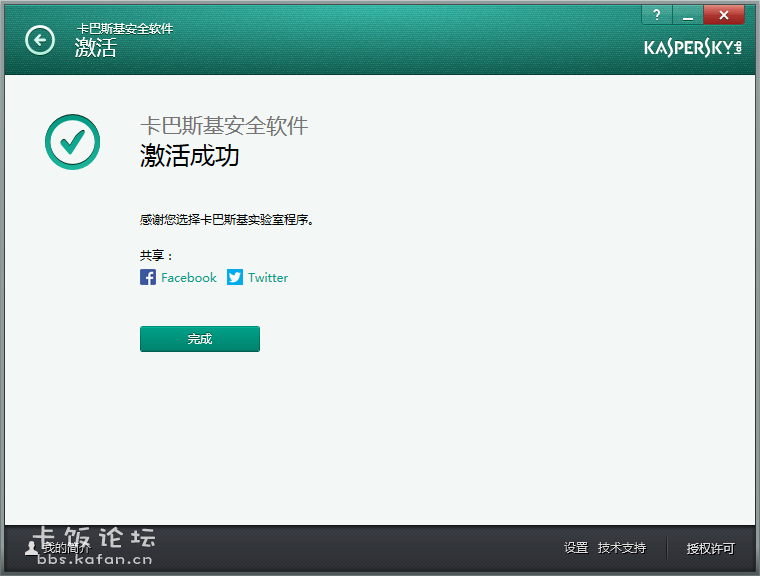Viewport: 760px width, 576px height.
Task: Click the 感谢您选择卡巴斯基实验室程序 message
Action: (227, 220)
